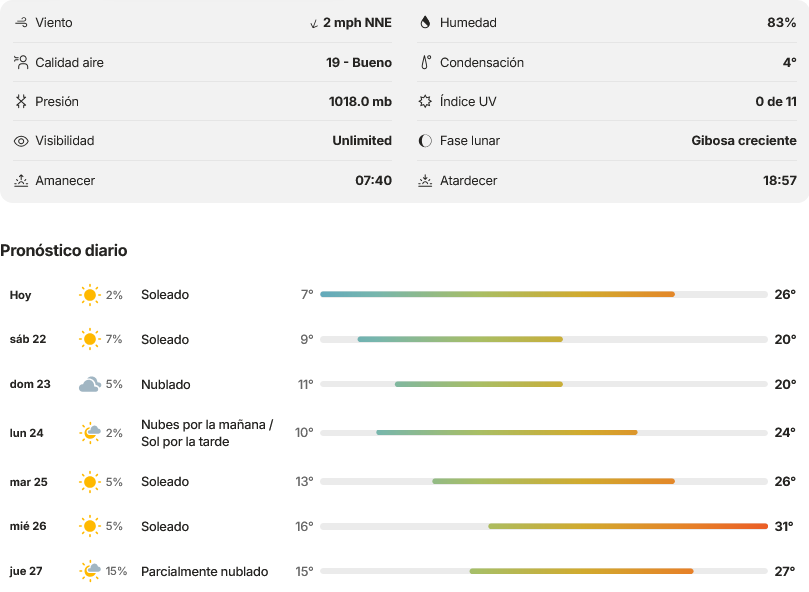Click the Gibosa creciente moon phase value
This screenshot has height=592, width=809.
pos(743,140)
